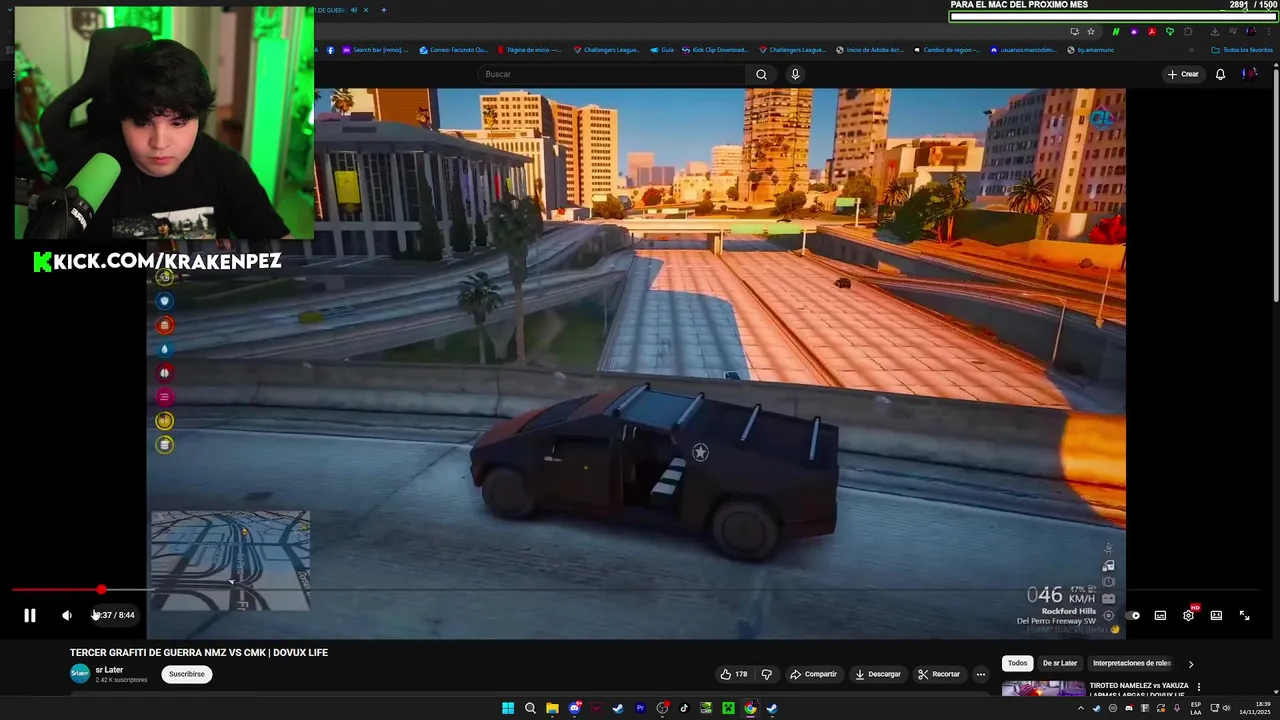This screenshot has width=1280, height=720.
Task: Bookmark this page with star icon
Action: point(1091,31)
